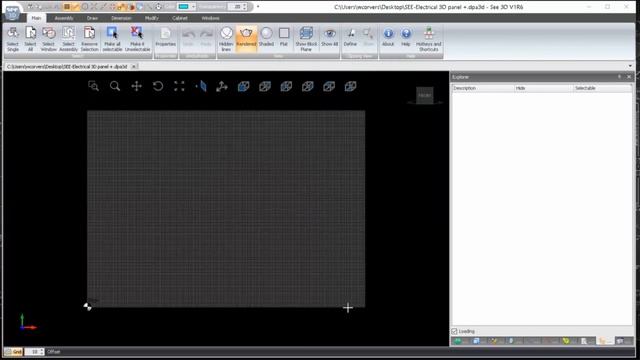Open the Draw ribbon tab
This screenshot has width=640, height=360.
(92, 18)
